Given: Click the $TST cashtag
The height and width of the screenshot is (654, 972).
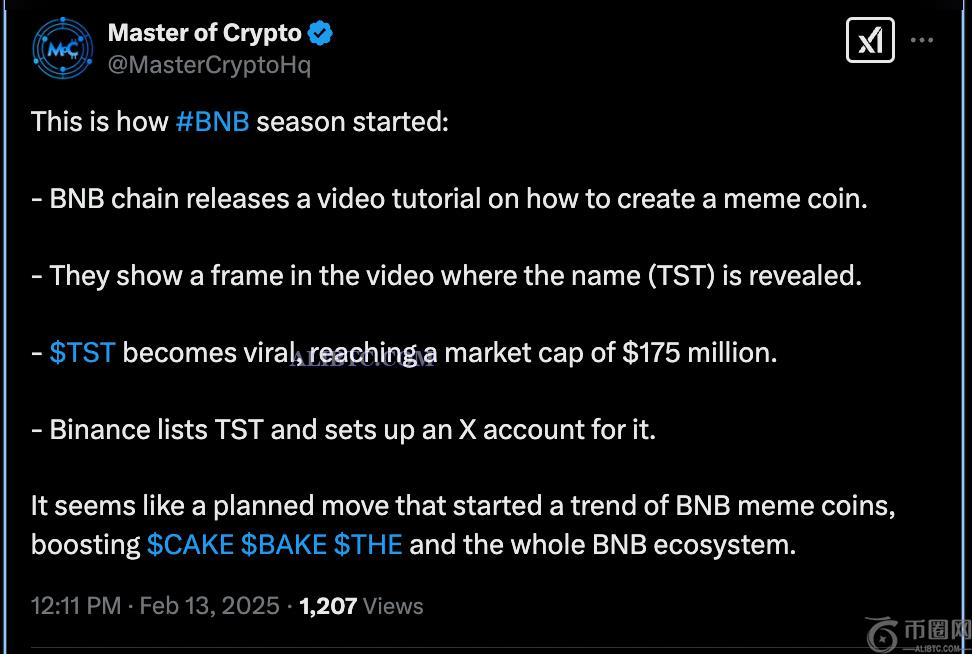Looking at the screenshot, I should click(x=82, y=352).
